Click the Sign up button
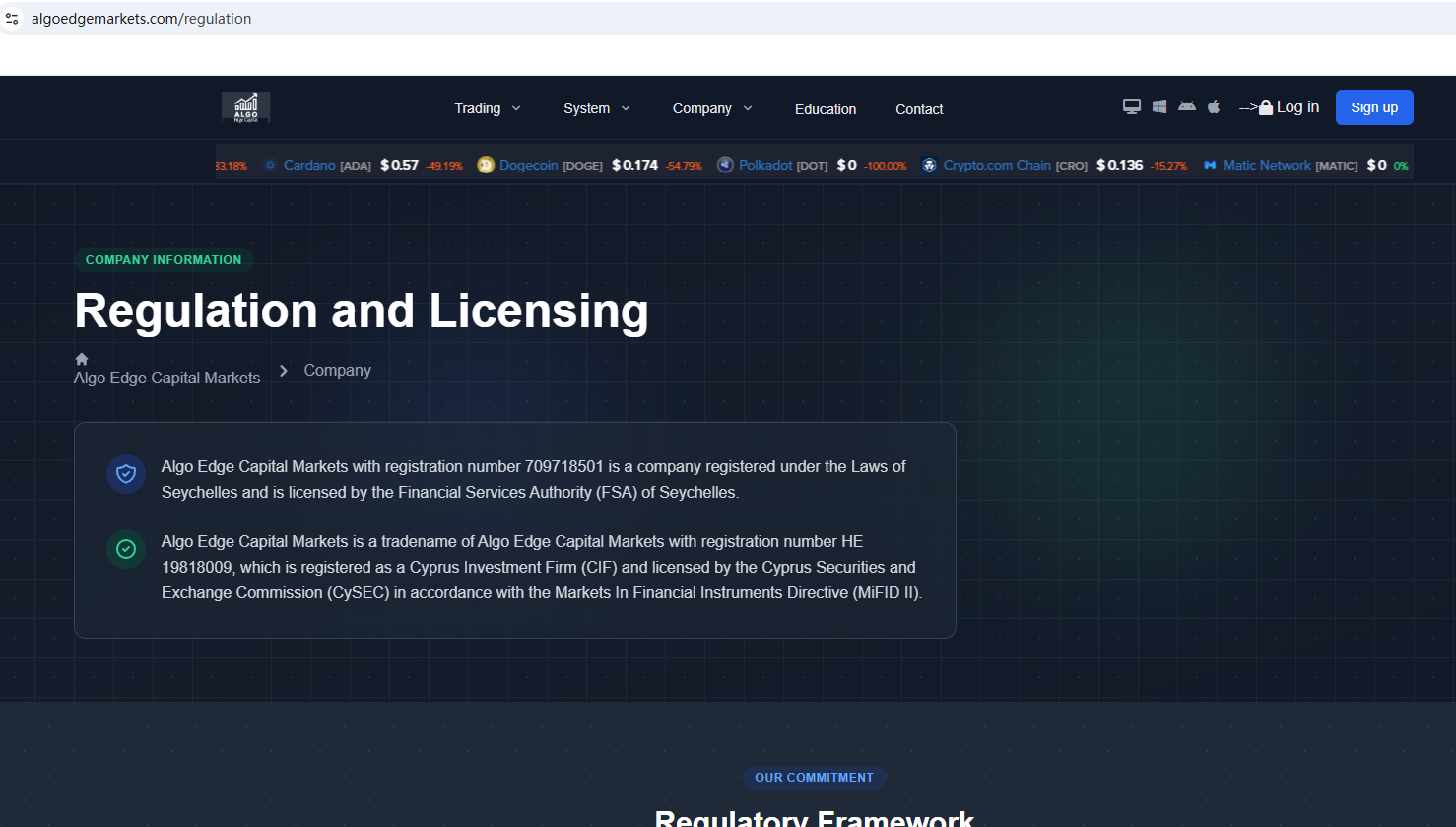The width and height of the screenshot is (1456, 827). (x=1374, y=107)
